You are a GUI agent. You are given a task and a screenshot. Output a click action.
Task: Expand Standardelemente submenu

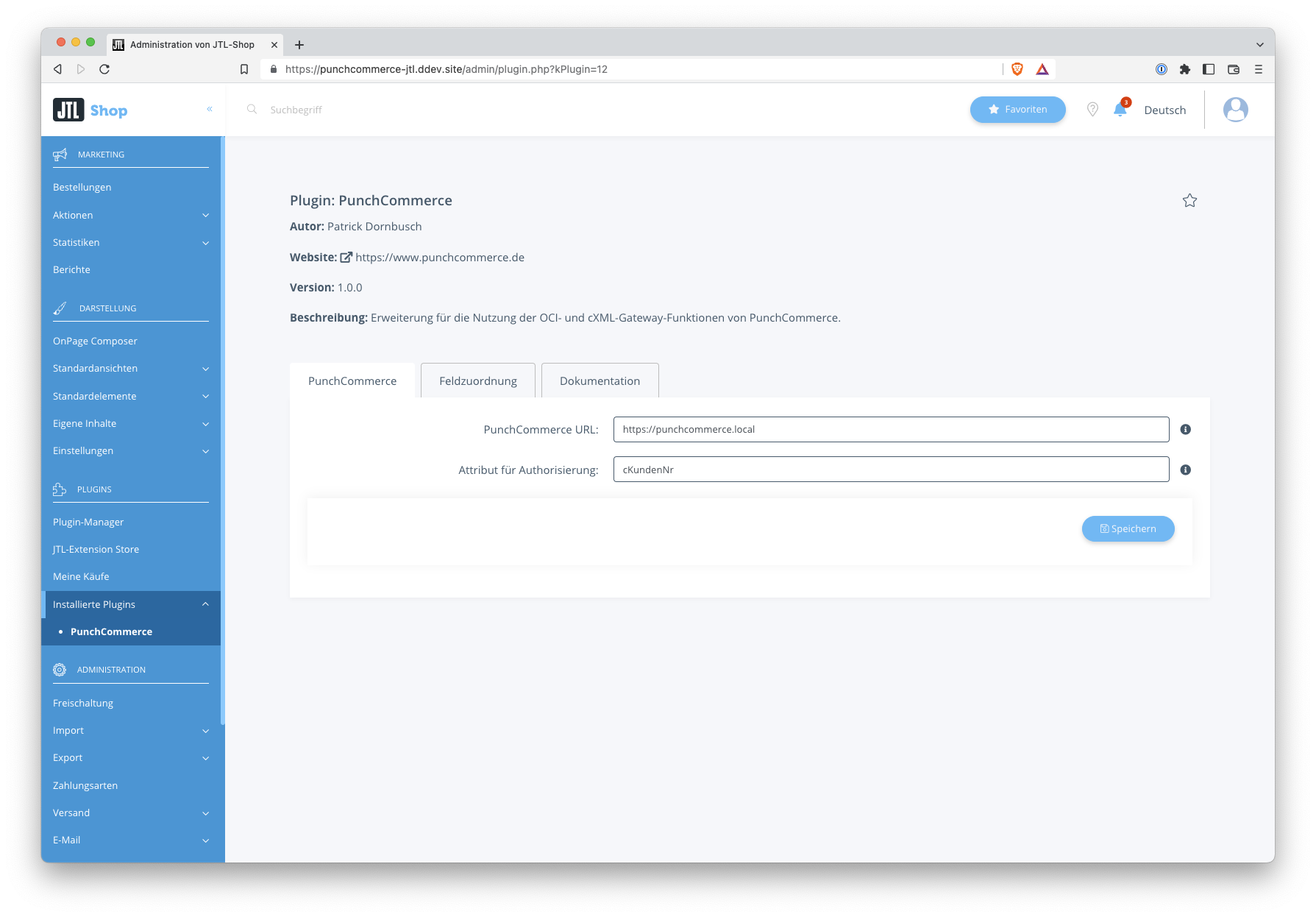point(131,396)
